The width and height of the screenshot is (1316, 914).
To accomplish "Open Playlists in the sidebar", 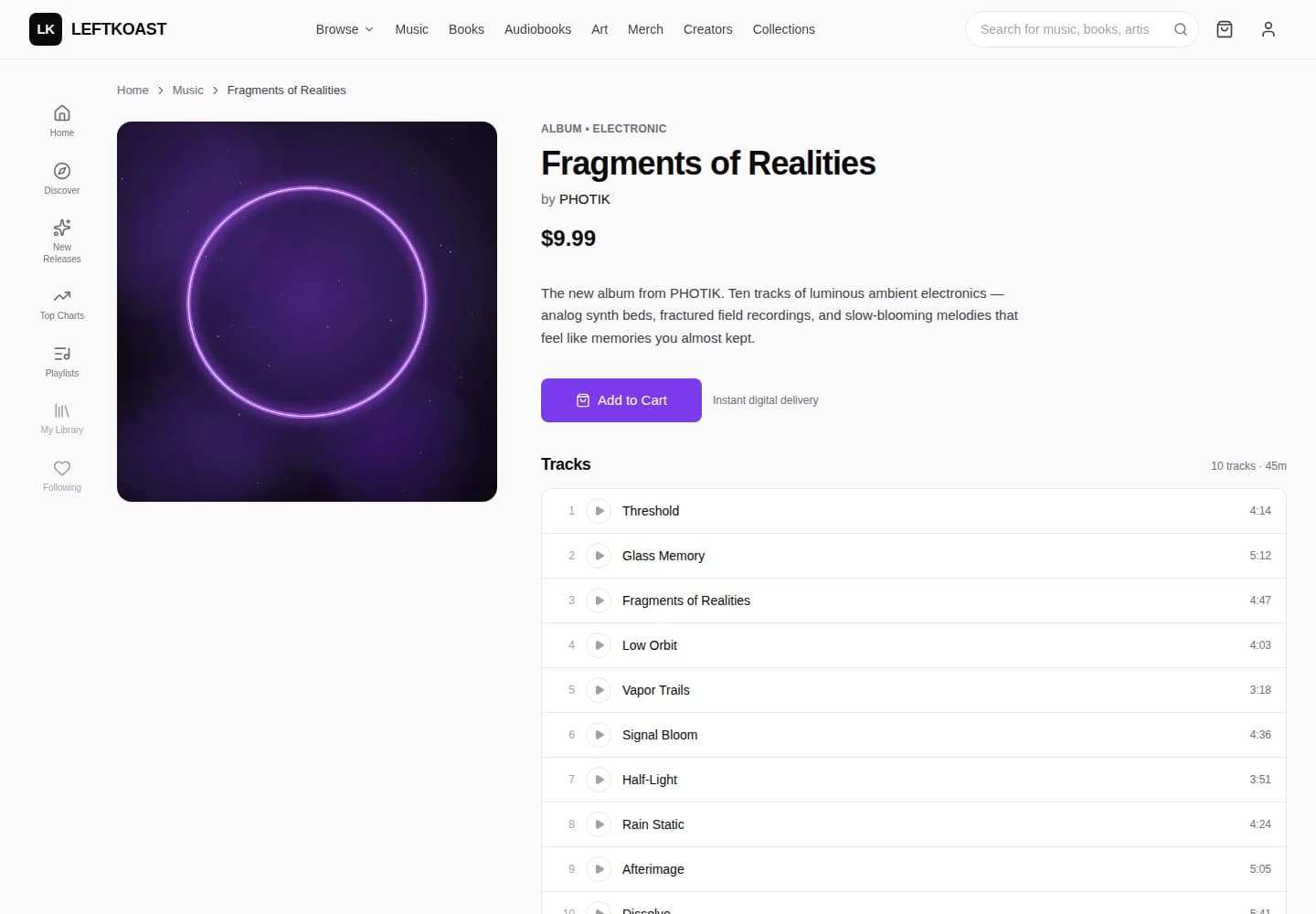I will [62, 361].
